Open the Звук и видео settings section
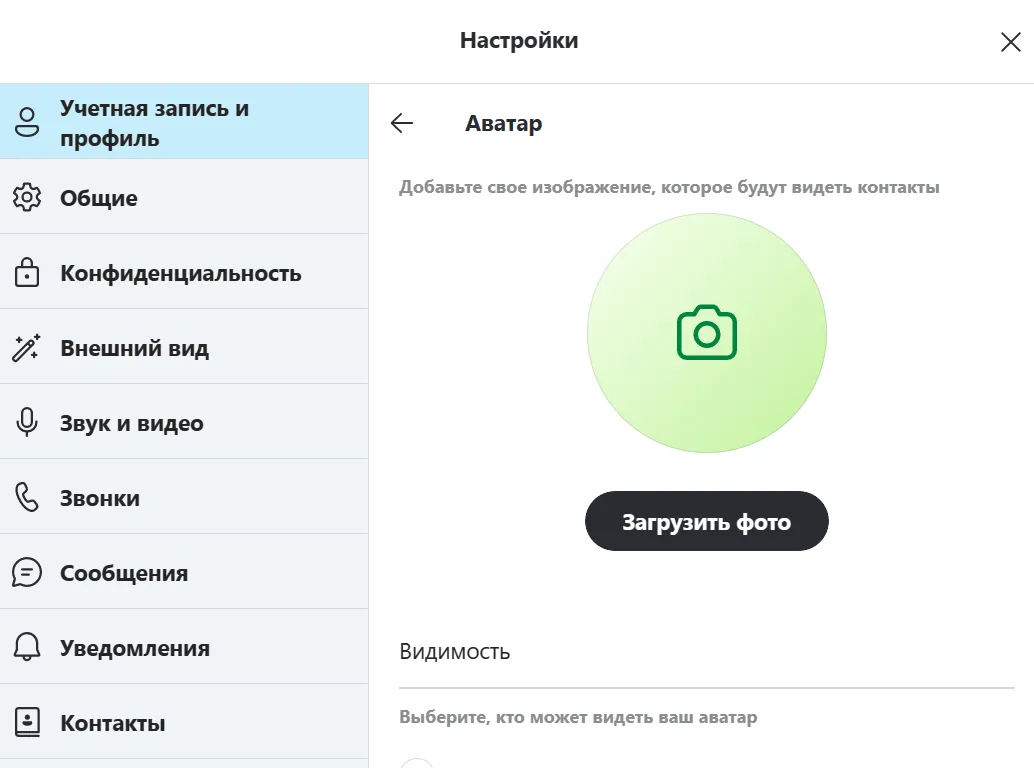 point(184,422)
